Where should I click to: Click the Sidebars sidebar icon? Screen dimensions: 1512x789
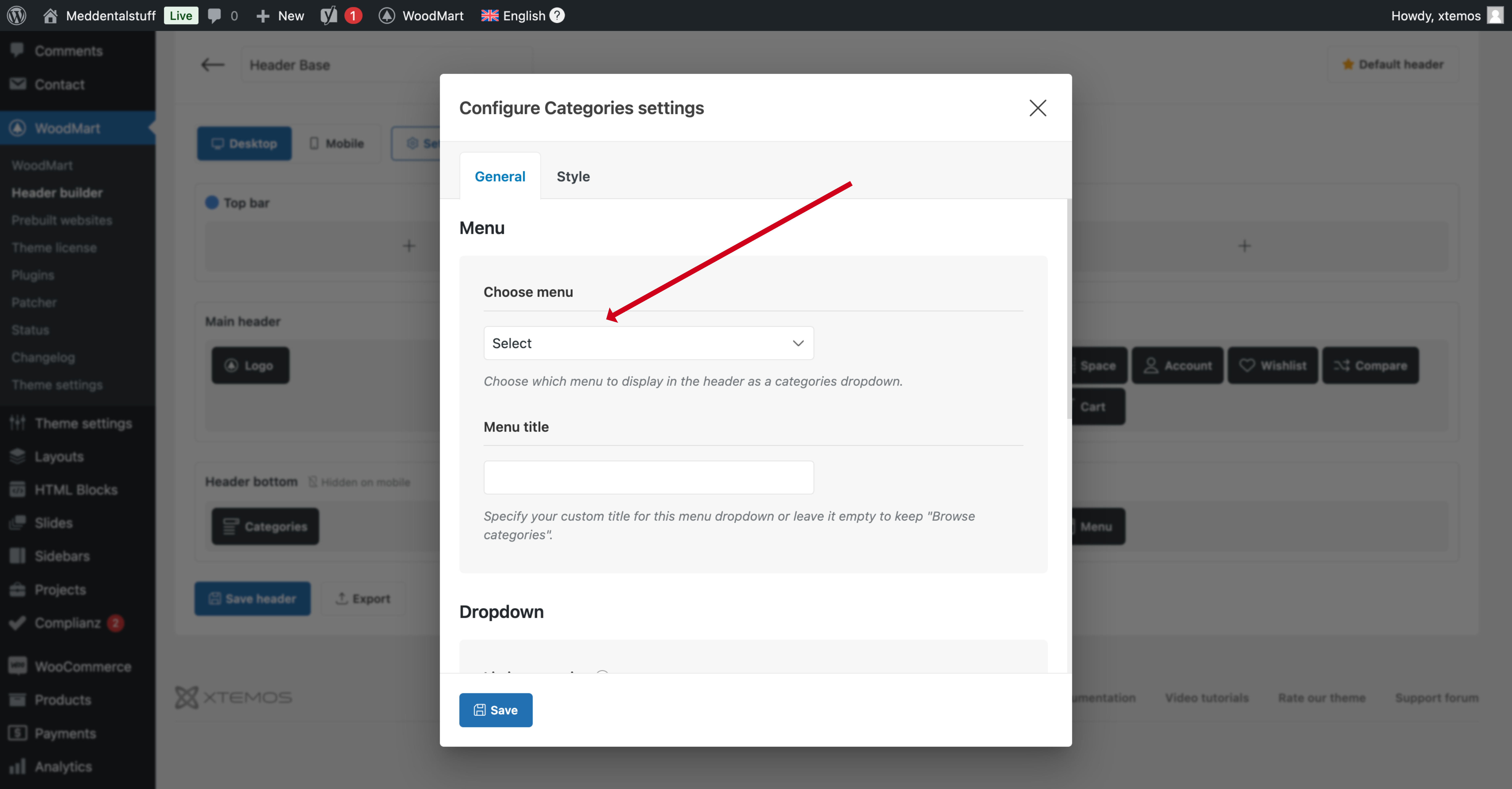tap(18, 556)
